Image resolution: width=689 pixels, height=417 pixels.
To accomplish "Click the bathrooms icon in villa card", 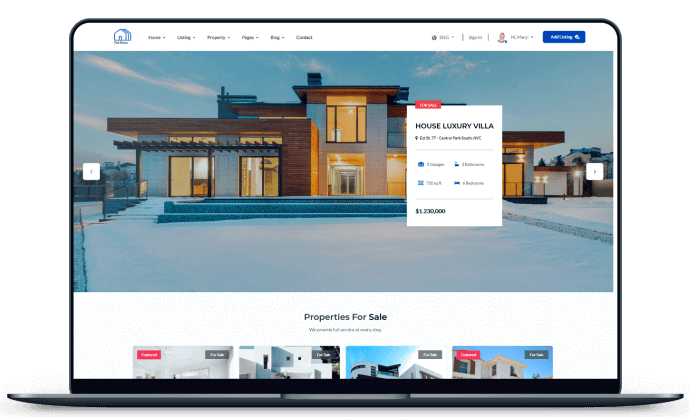I will (456, 163).
